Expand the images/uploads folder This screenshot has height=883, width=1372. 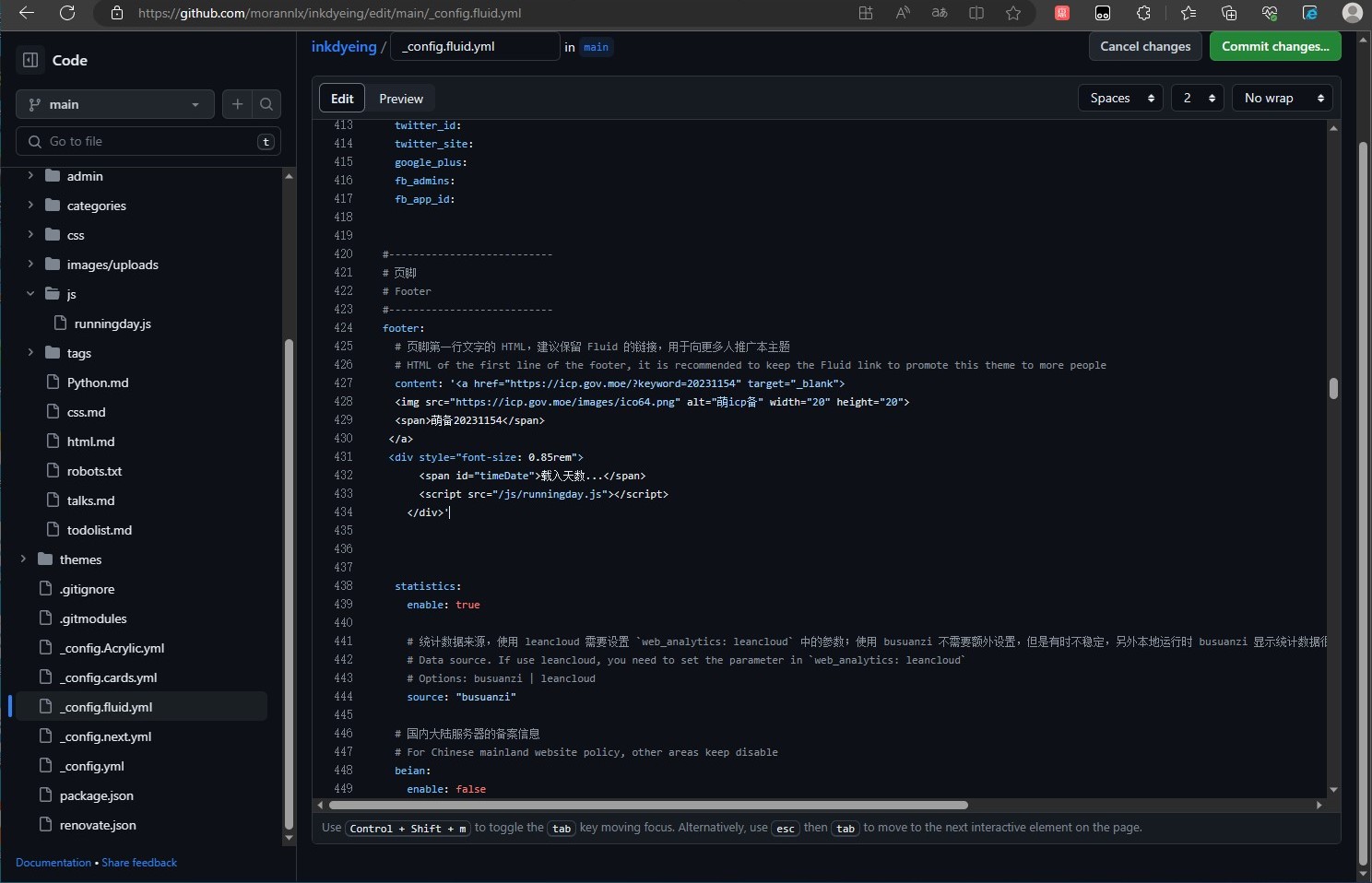[30, 265]
